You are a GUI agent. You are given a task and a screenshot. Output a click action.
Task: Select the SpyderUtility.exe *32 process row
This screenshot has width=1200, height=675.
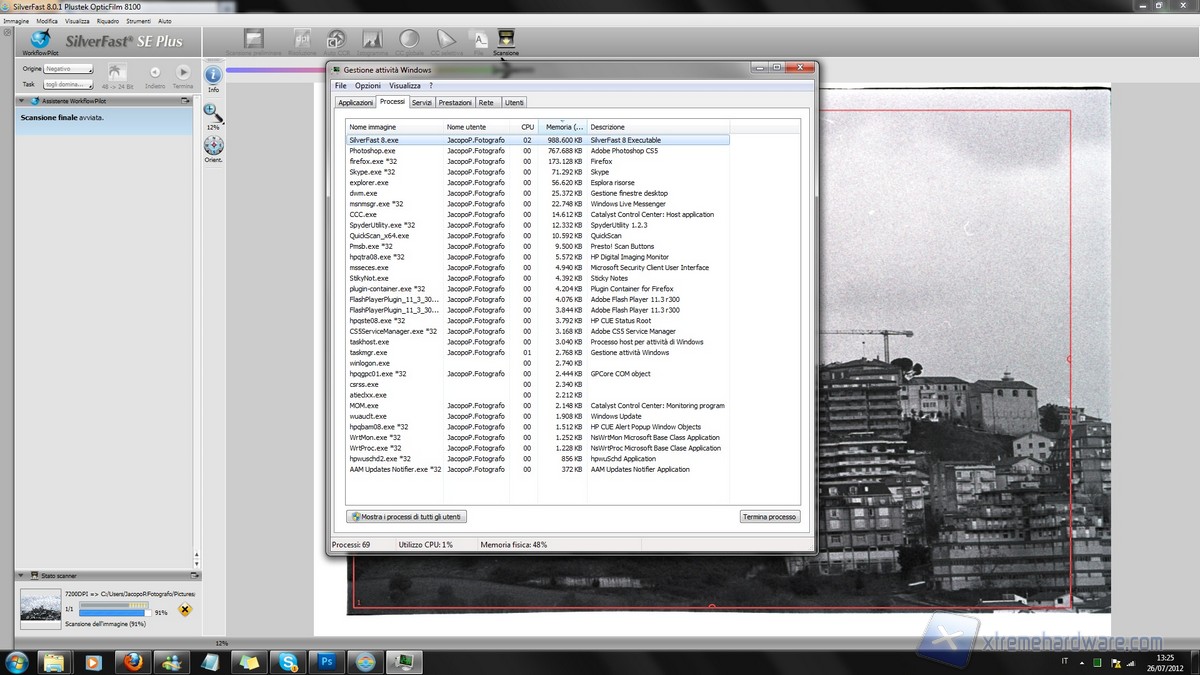[537, 225]
